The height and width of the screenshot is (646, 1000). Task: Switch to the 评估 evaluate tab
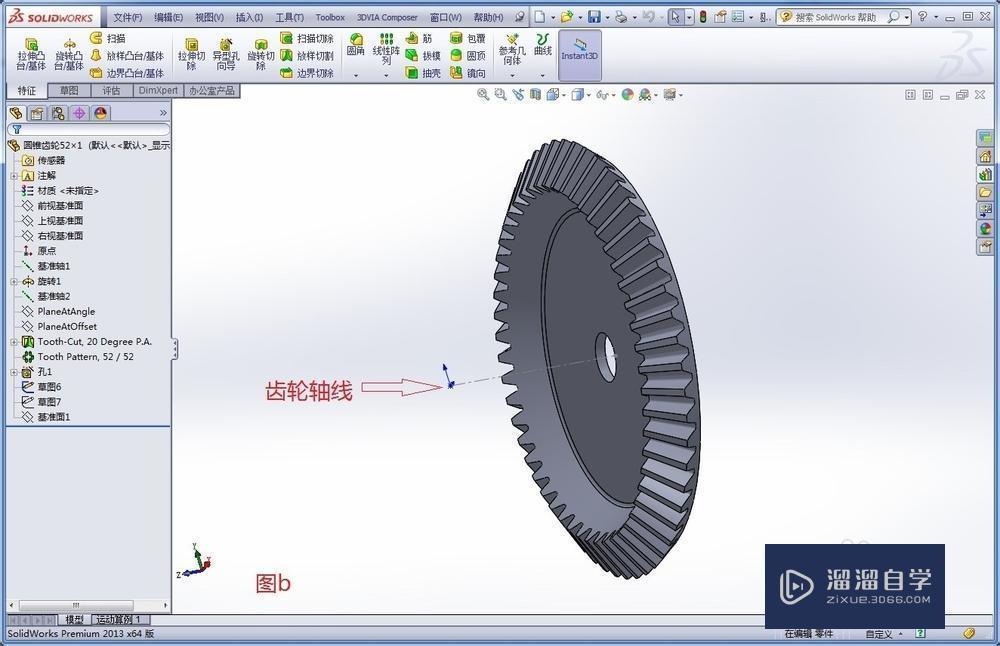click(x=112, y=91)
